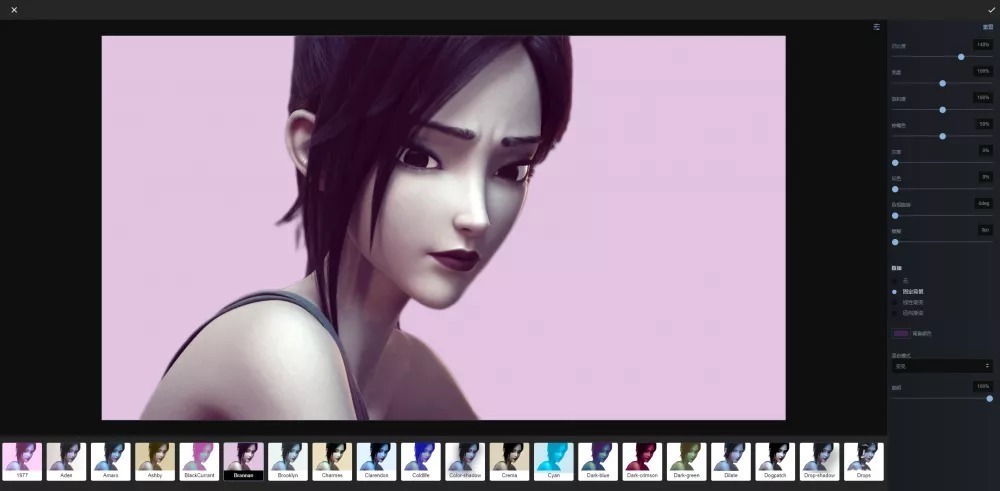
Task: Click the topmost adjustment slider handle
Action: (x=961, y=57)
